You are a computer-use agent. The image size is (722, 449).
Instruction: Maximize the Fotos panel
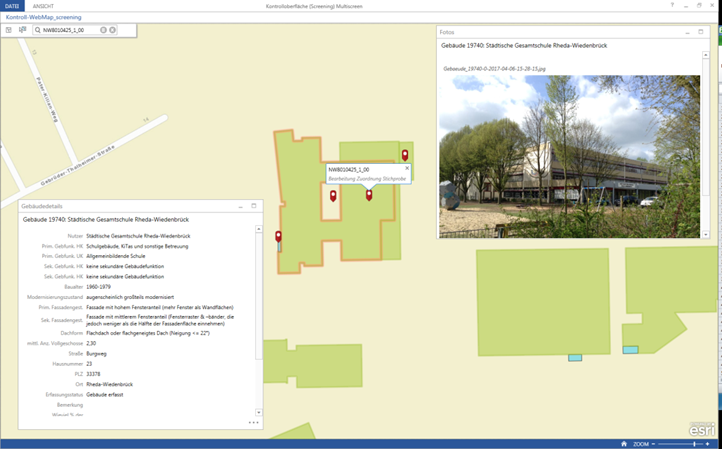[x=701, y=32]
